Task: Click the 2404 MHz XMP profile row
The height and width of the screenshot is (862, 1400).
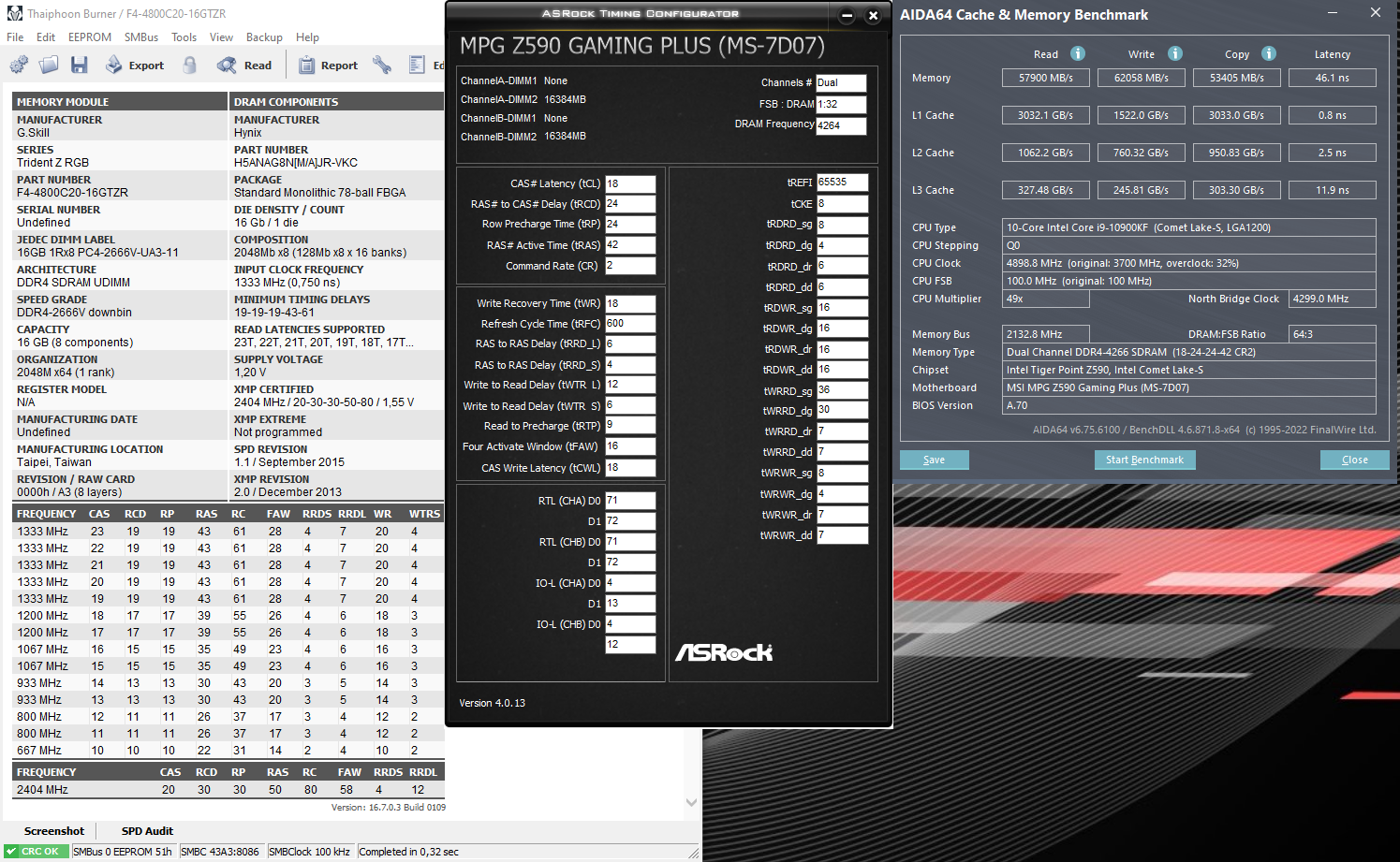Action: tap(228, 790)
